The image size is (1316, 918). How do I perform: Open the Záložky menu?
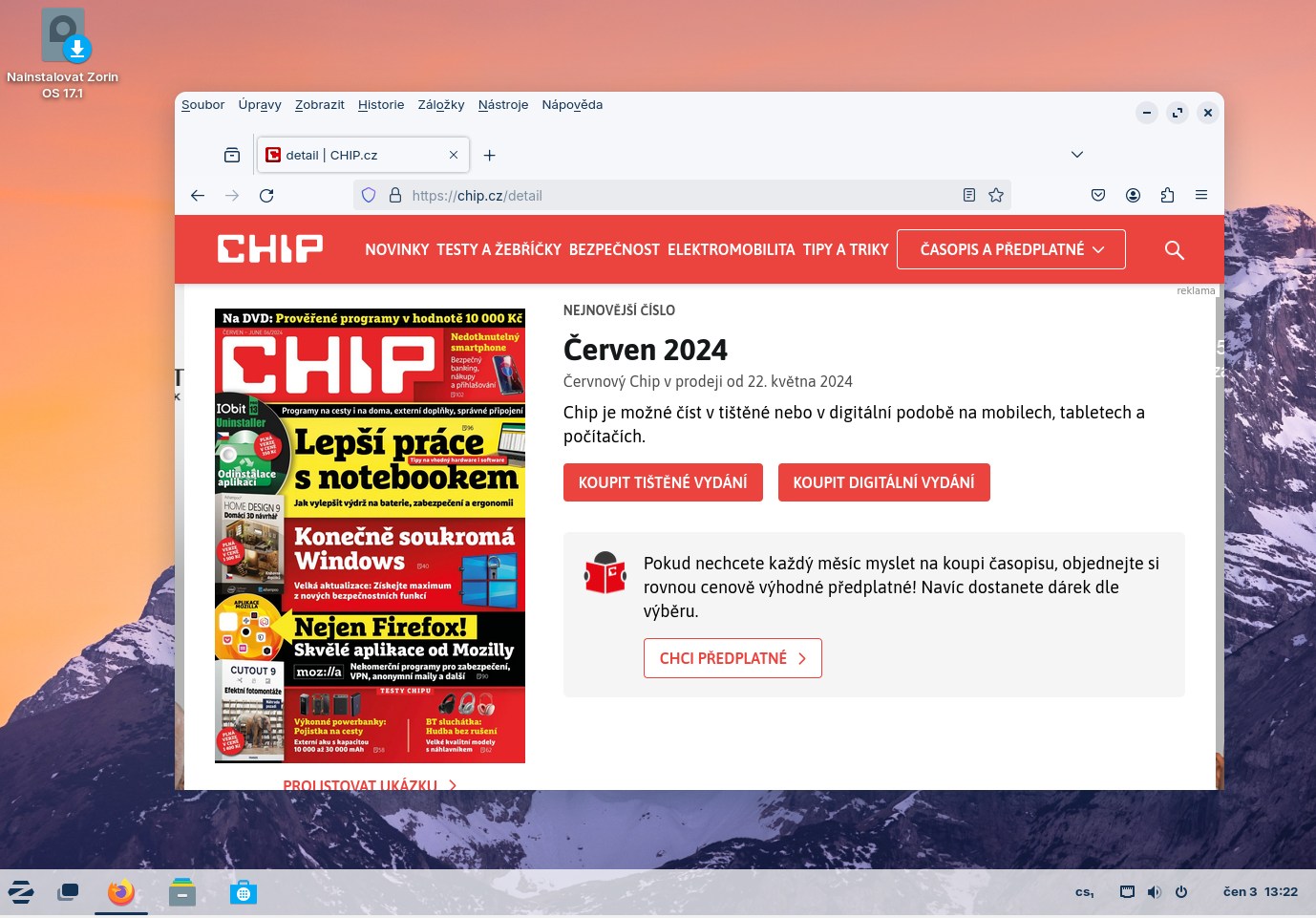coord(441,105)
